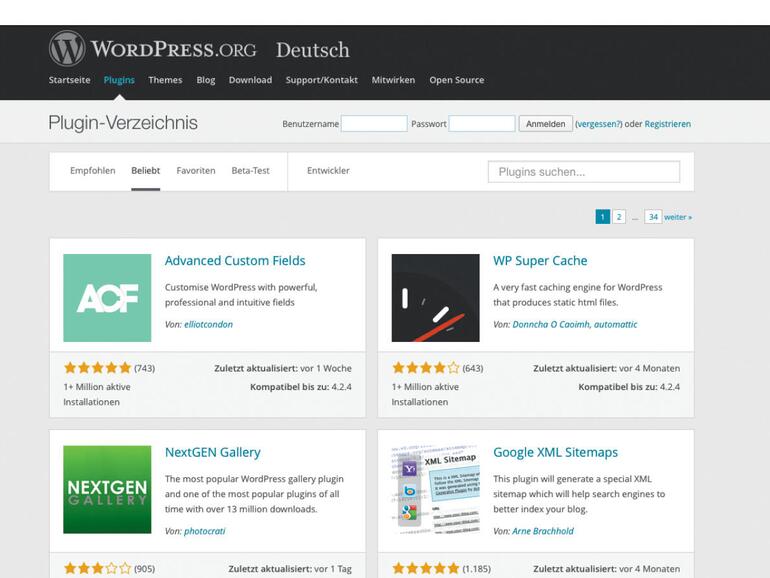The image size is (770, 578).
Task: Open the NextGEN Gallery green icon
Action: pos(107,490)
